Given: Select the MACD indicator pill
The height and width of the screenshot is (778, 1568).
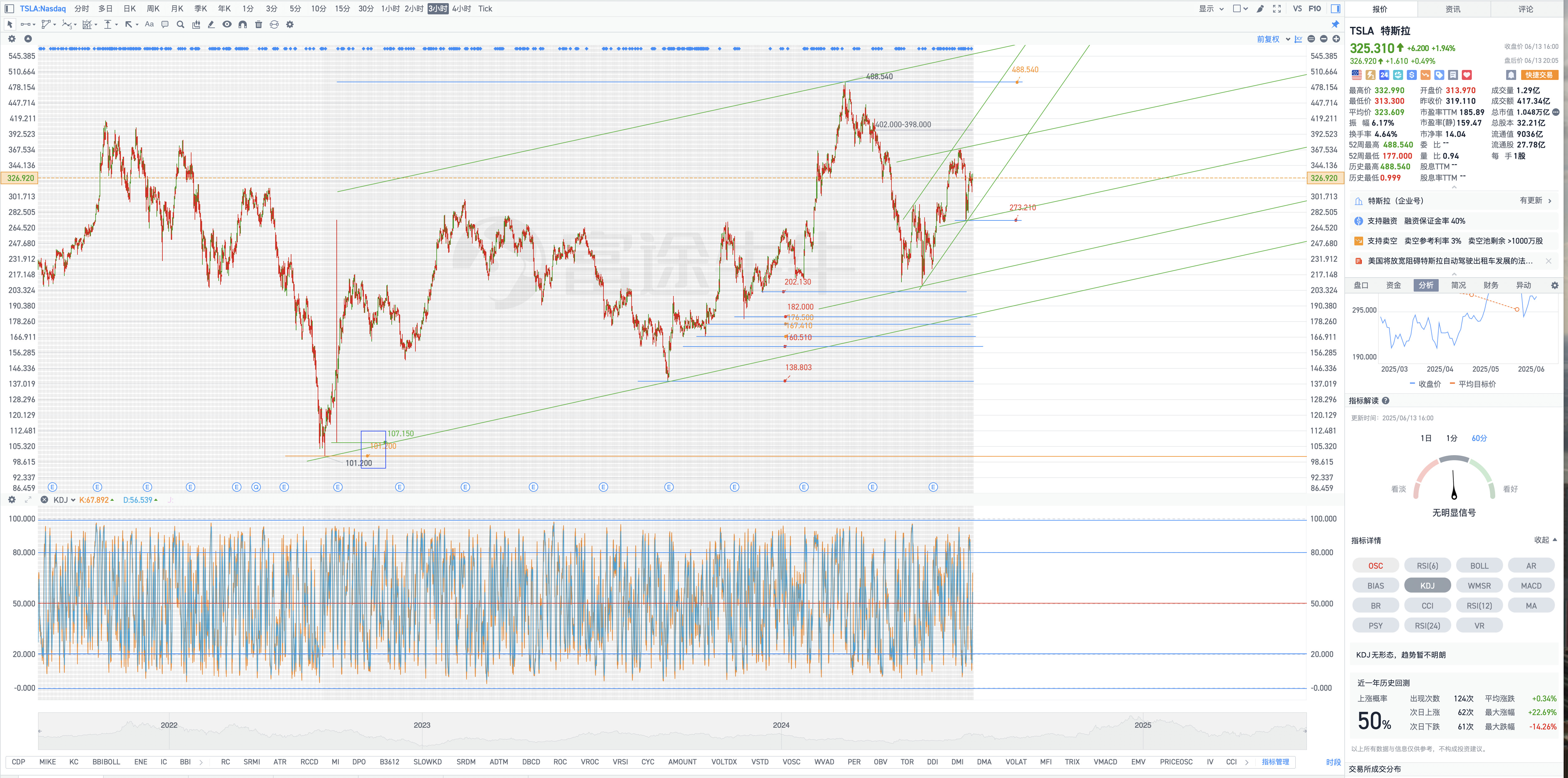Looking at the screenshot, I should pos(1531,586).
